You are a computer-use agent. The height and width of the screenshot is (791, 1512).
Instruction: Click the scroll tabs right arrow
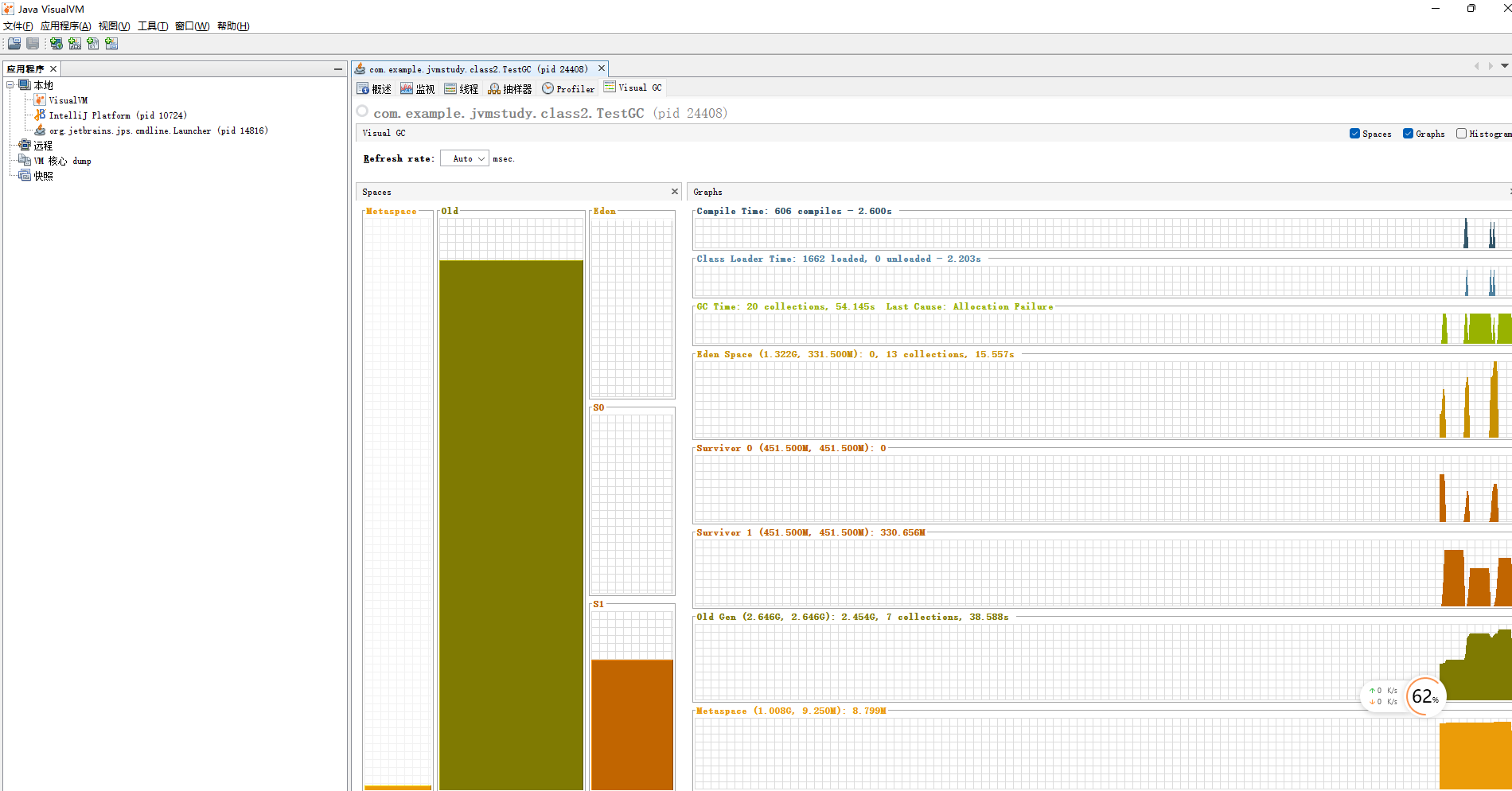[1491, 66]
